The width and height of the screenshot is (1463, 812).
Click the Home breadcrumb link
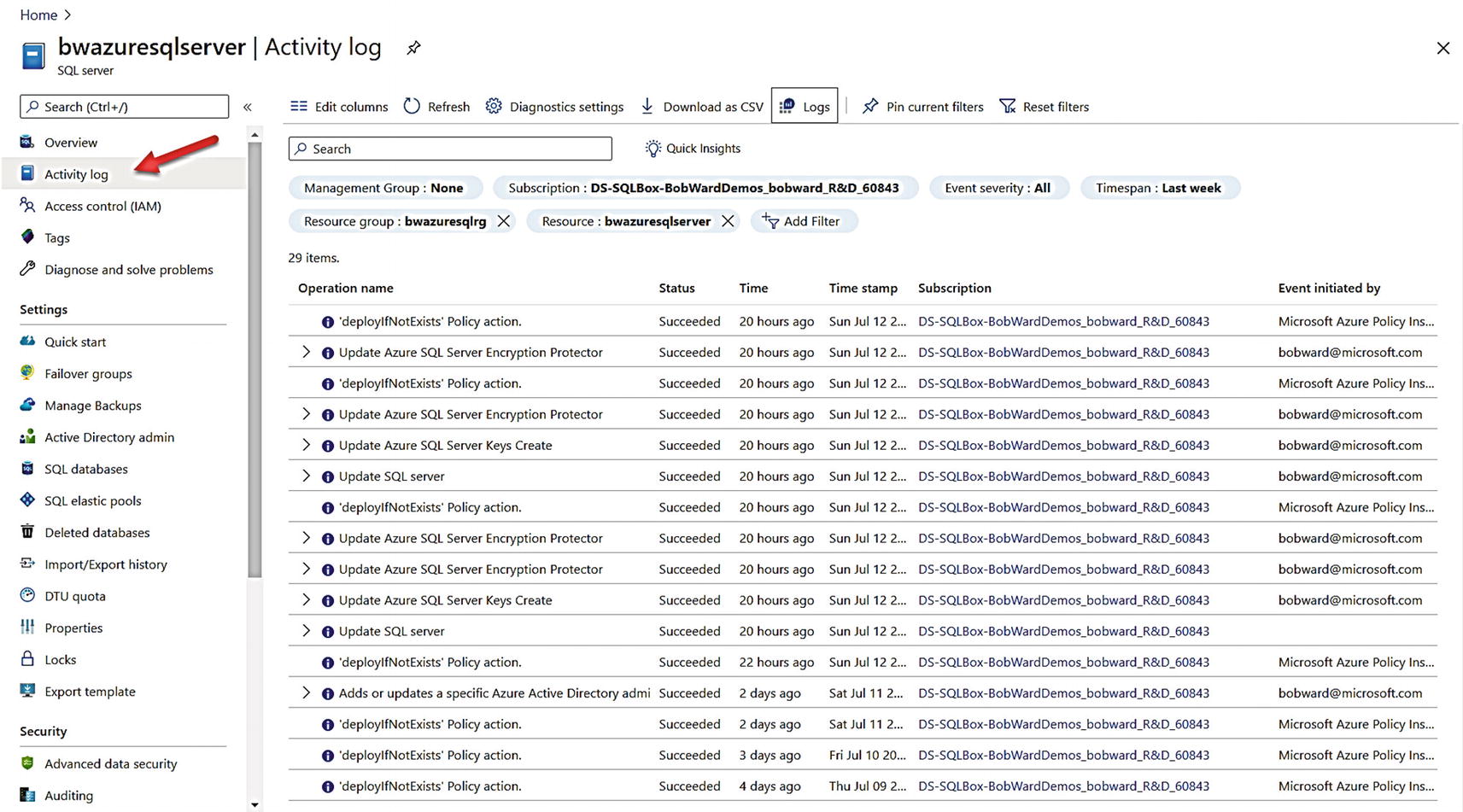coord(38,15)
